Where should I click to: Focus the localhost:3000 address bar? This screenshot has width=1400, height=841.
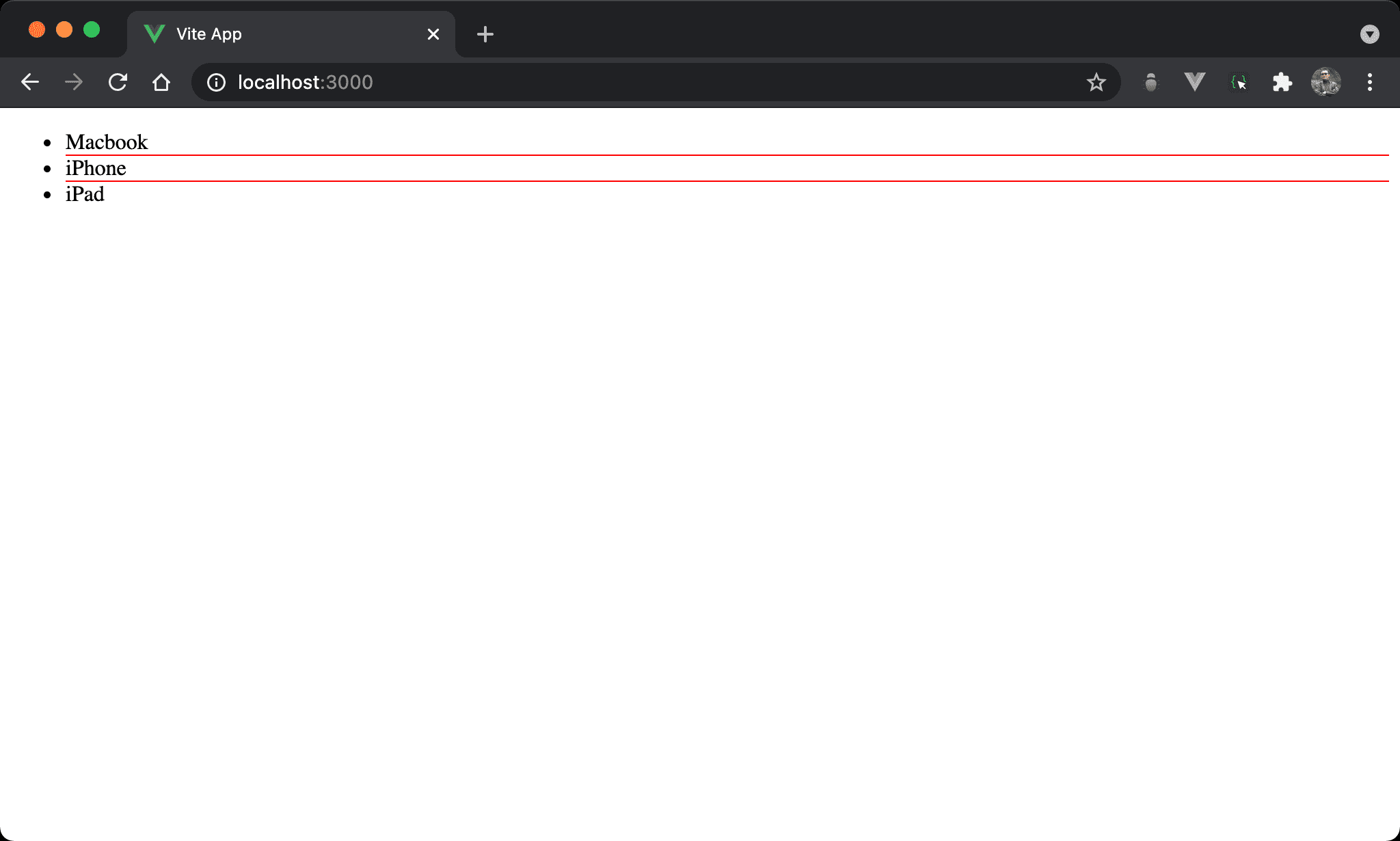coord(615,82)
